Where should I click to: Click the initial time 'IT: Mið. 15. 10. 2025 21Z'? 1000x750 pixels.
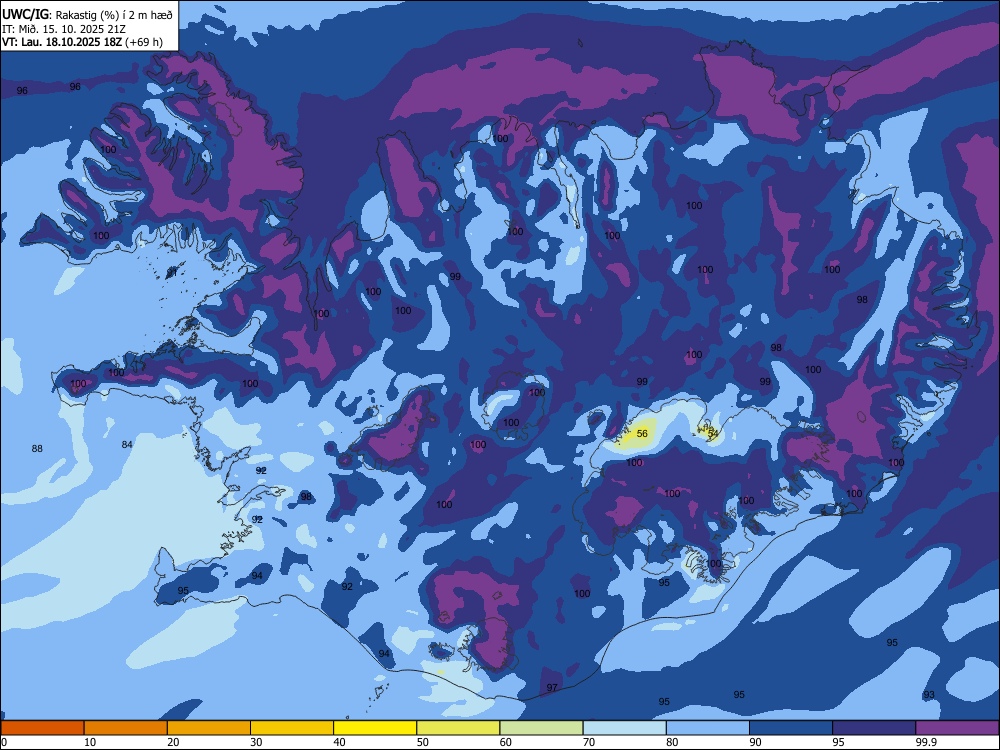(64, 29)
